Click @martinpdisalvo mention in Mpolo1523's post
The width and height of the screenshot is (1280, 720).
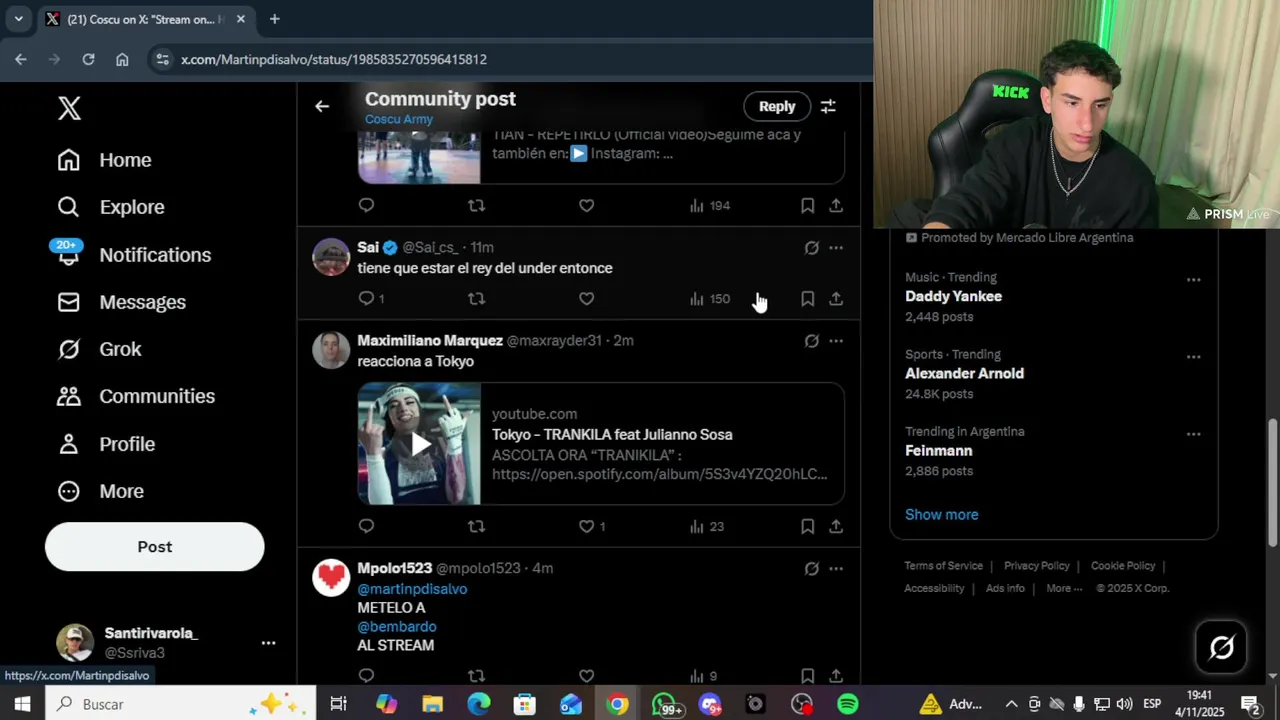pos(412,589)
